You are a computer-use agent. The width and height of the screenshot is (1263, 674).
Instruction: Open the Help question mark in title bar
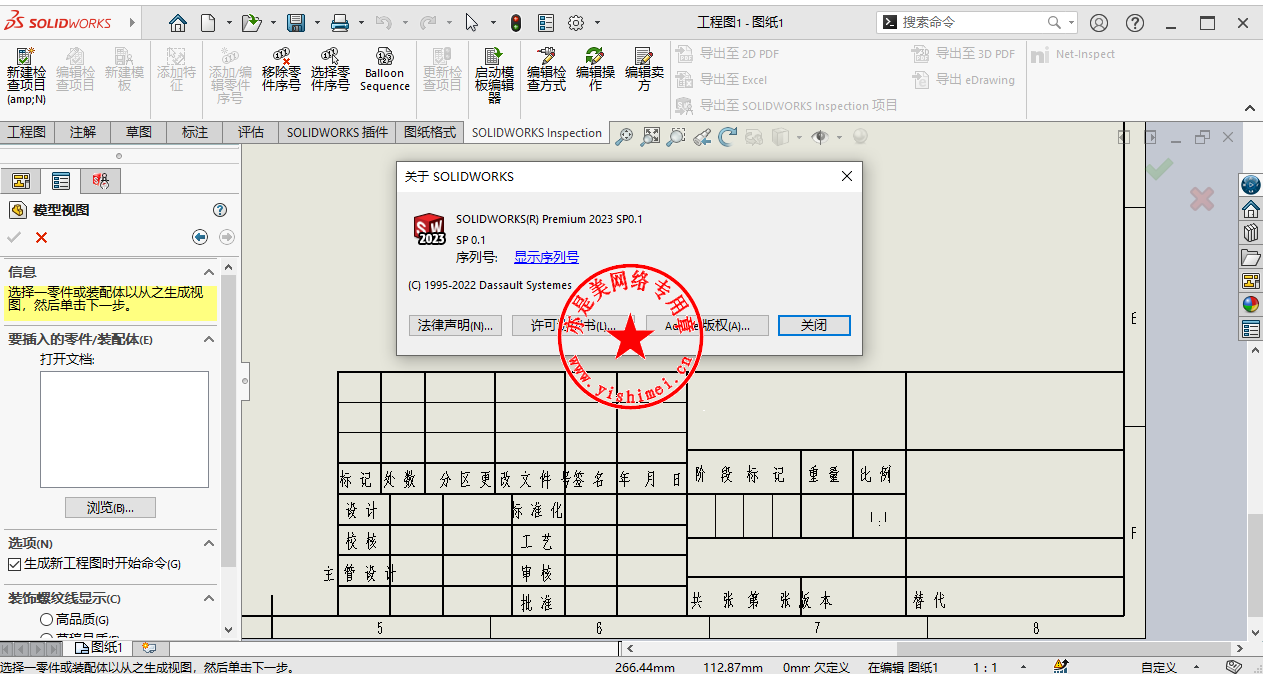[x=1135, y=22]
